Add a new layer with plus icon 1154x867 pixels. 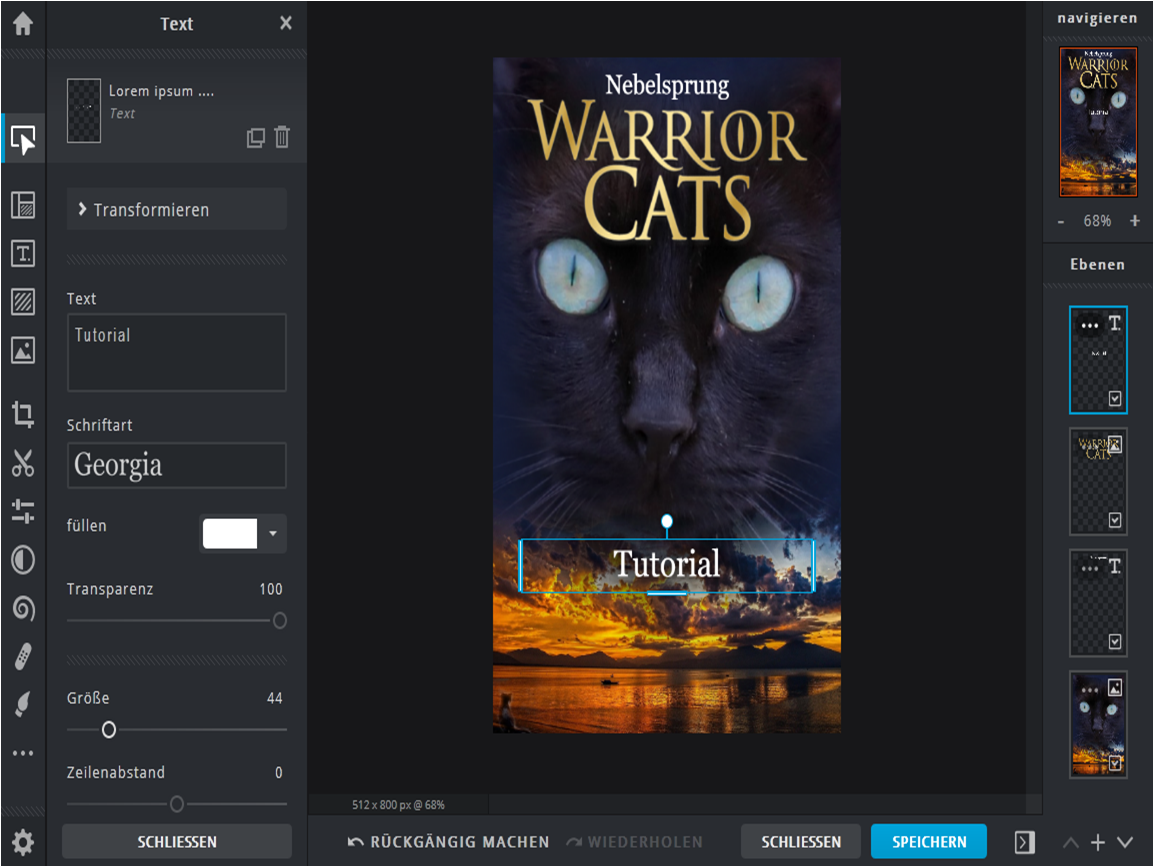[x=1097, y=842]
